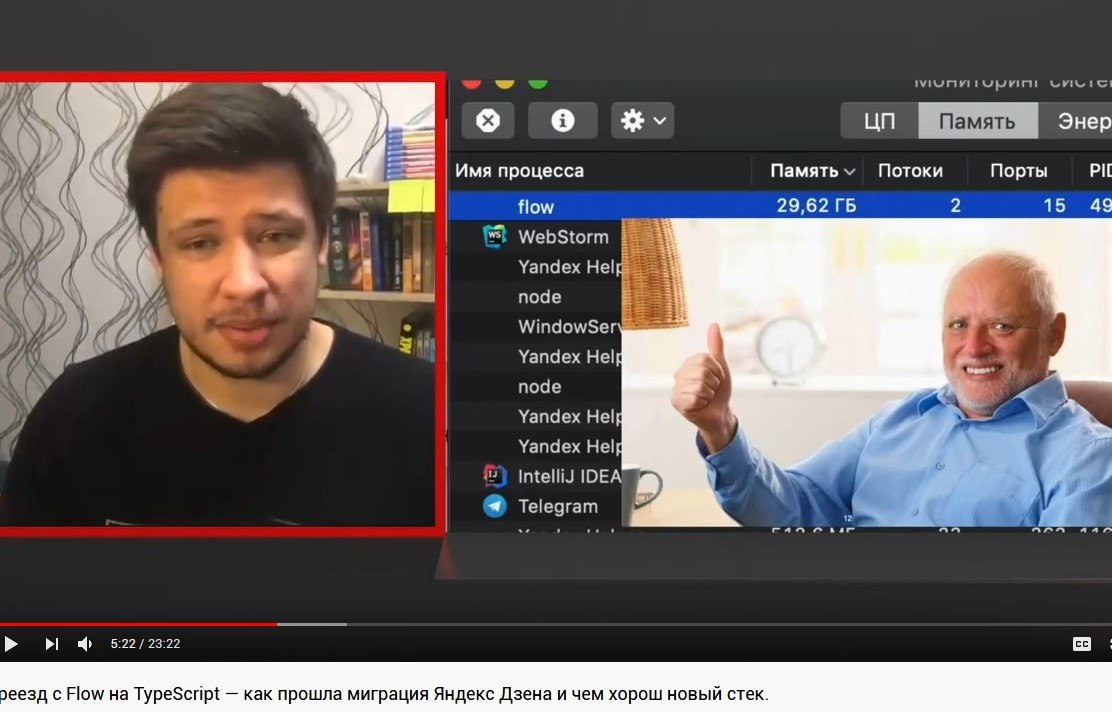Sort by the Память column header

pyautogui.click(x=811, y=171)
